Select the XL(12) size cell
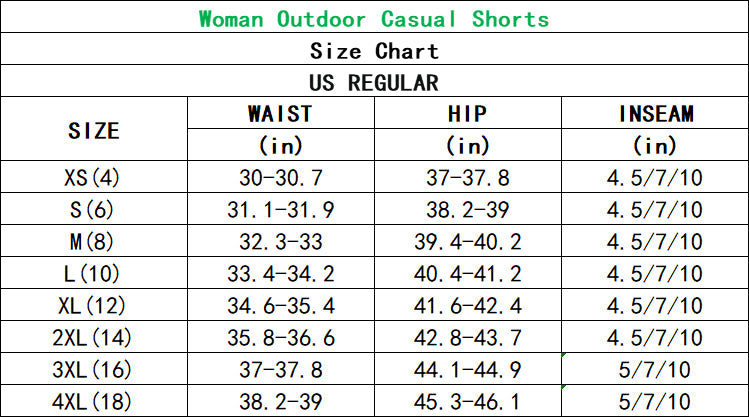 (92, 306)
